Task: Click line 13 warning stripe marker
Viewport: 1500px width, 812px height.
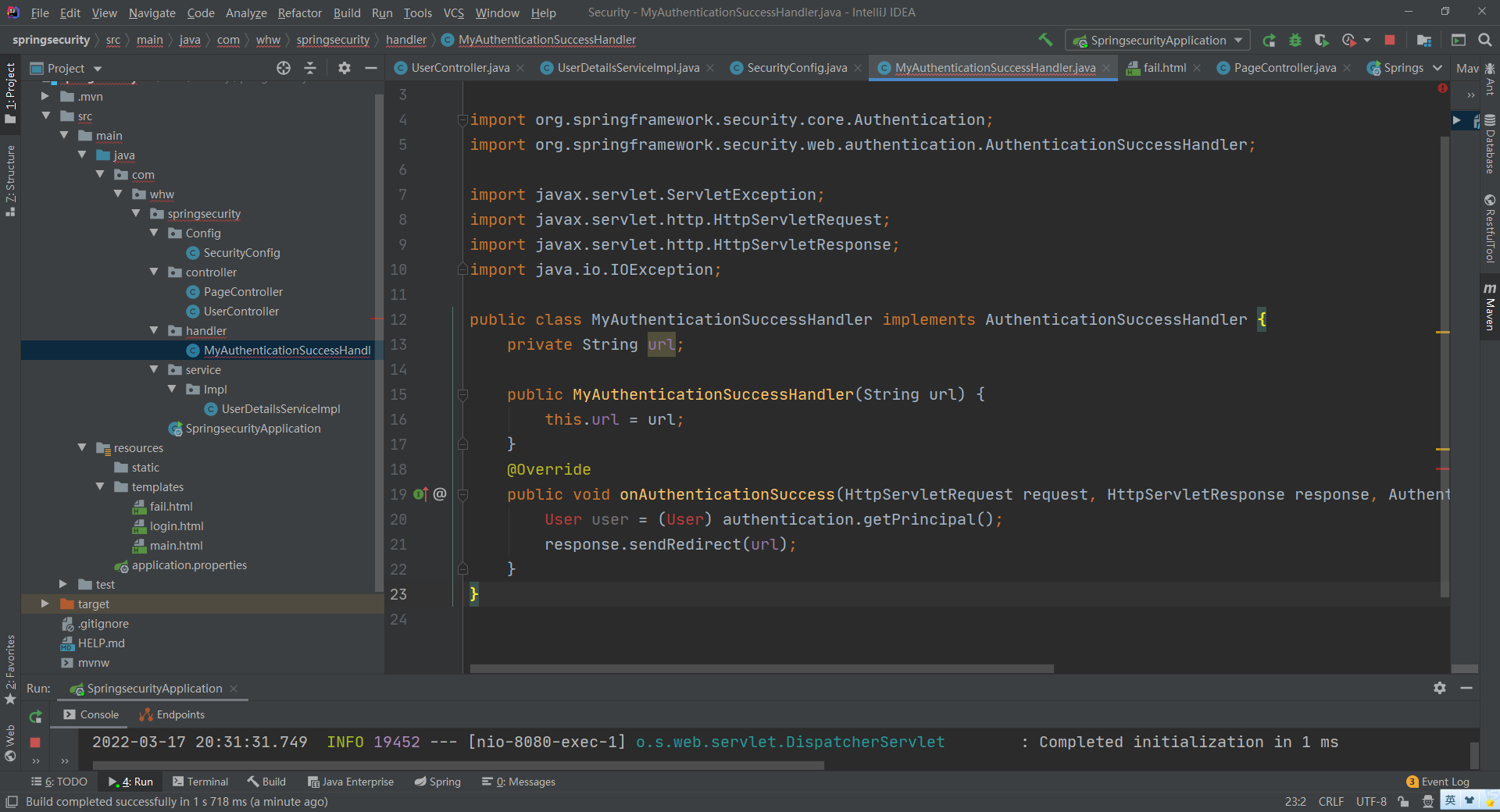Action: pyautogui.click(x=1443, y=332)
